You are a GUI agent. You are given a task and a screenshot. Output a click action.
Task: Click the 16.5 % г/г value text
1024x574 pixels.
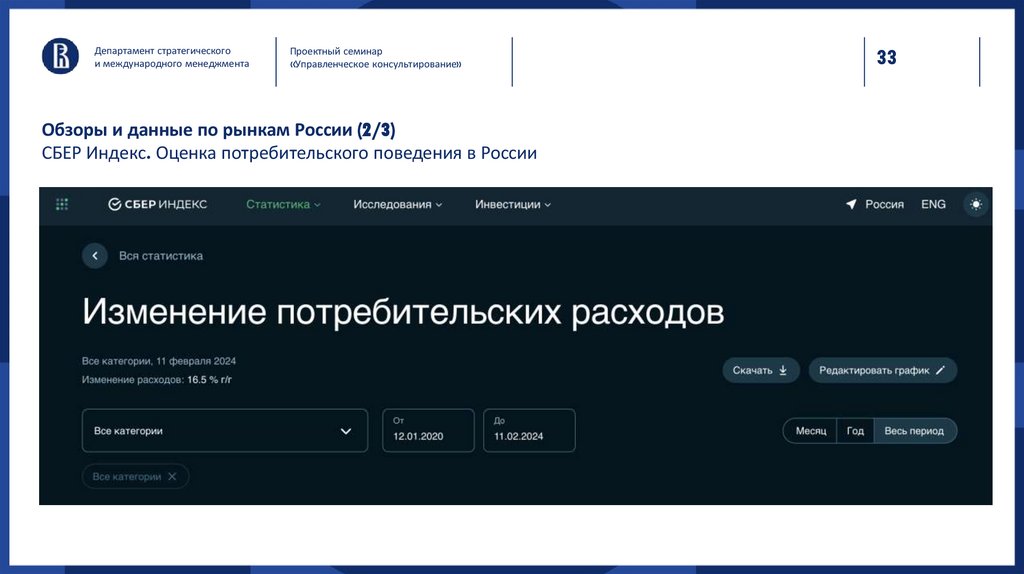pyautogui.click(x=210, y=379)
